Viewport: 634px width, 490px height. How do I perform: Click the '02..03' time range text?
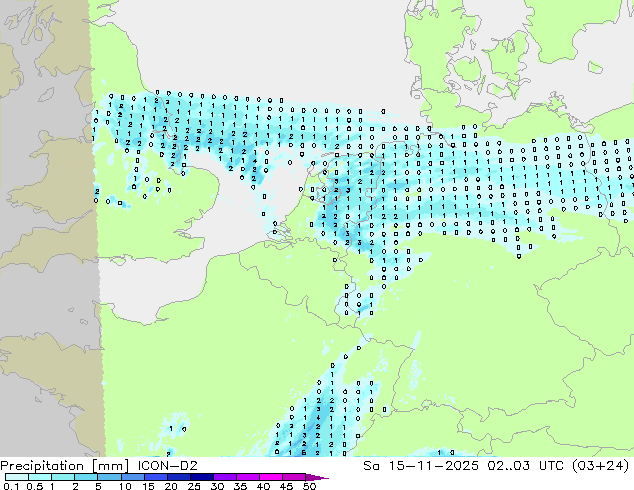(x=508, y=466)
